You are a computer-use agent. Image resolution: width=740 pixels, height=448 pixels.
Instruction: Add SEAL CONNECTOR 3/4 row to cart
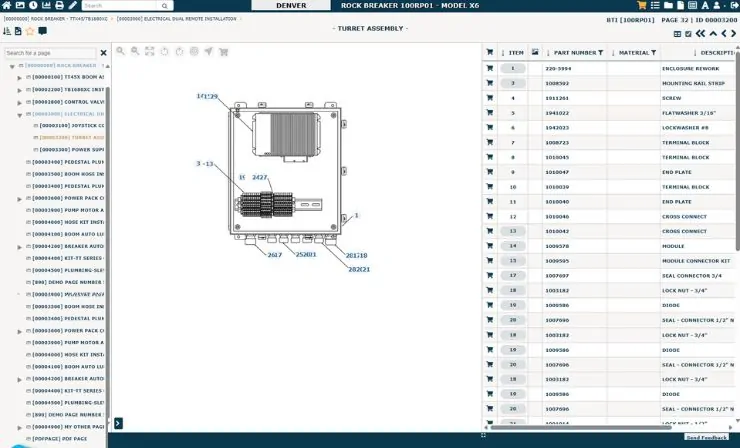pos(489,275)
